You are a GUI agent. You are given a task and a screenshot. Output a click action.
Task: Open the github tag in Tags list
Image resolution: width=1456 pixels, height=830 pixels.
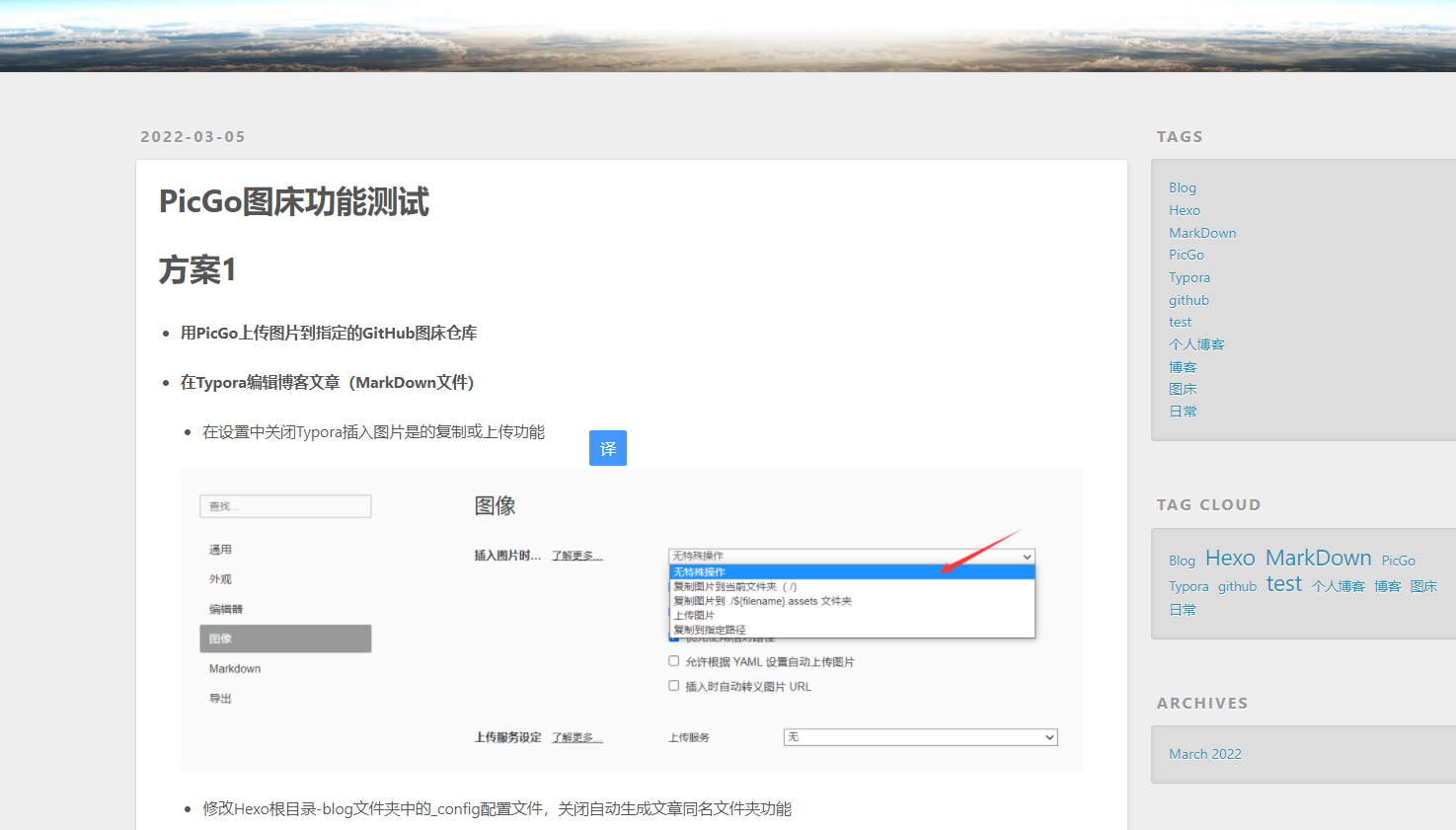click(1188, 300)
